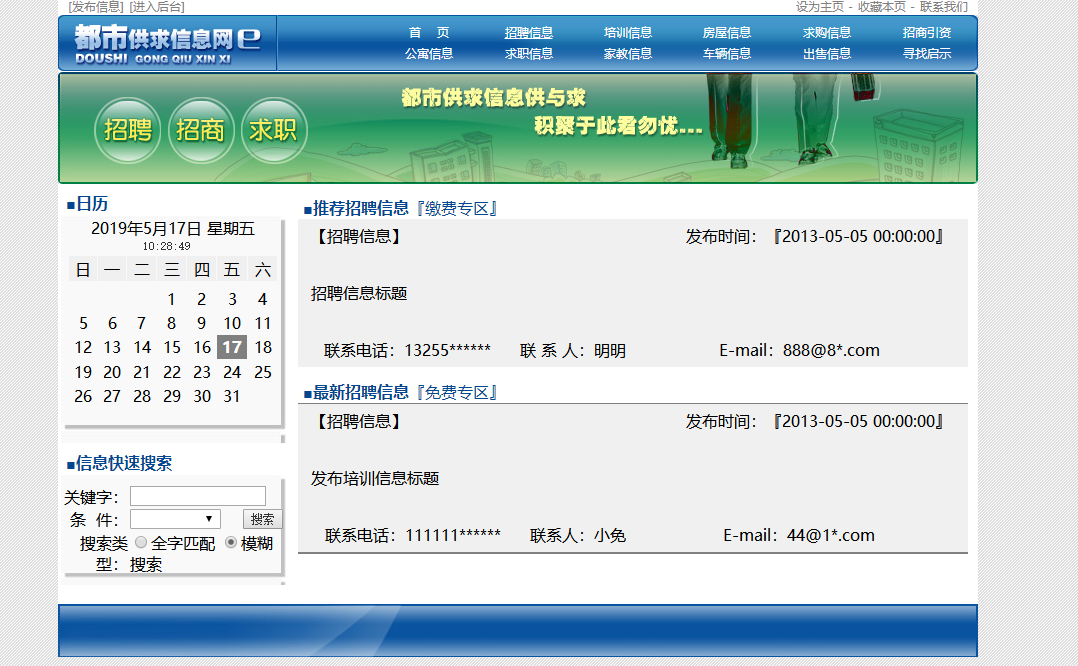
Task: Click the round 求职 banner button
Action: (274, 130)
